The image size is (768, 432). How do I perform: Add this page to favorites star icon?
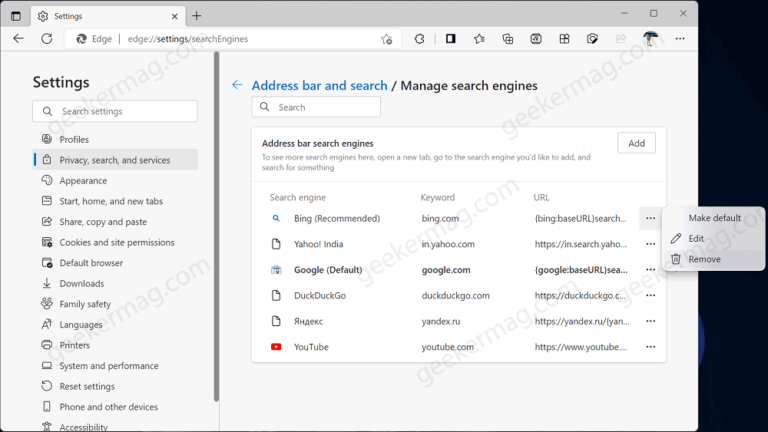[386, 39]
